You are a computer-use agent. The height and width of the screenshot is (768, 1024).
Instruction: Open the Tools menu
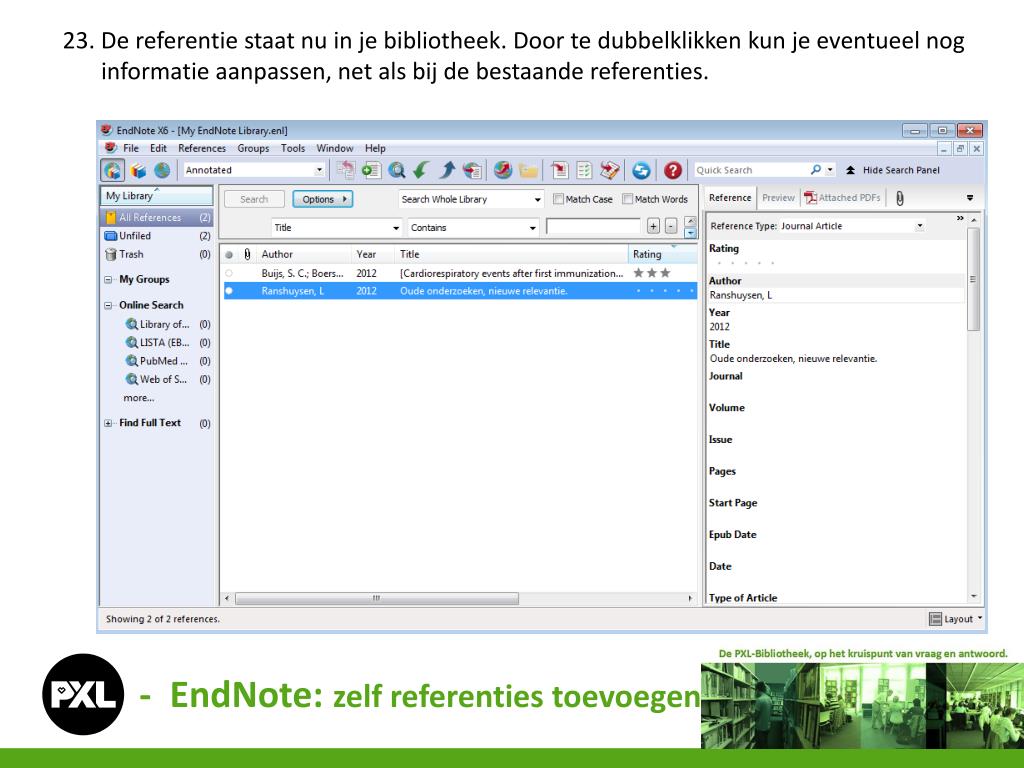pos(293,148)
